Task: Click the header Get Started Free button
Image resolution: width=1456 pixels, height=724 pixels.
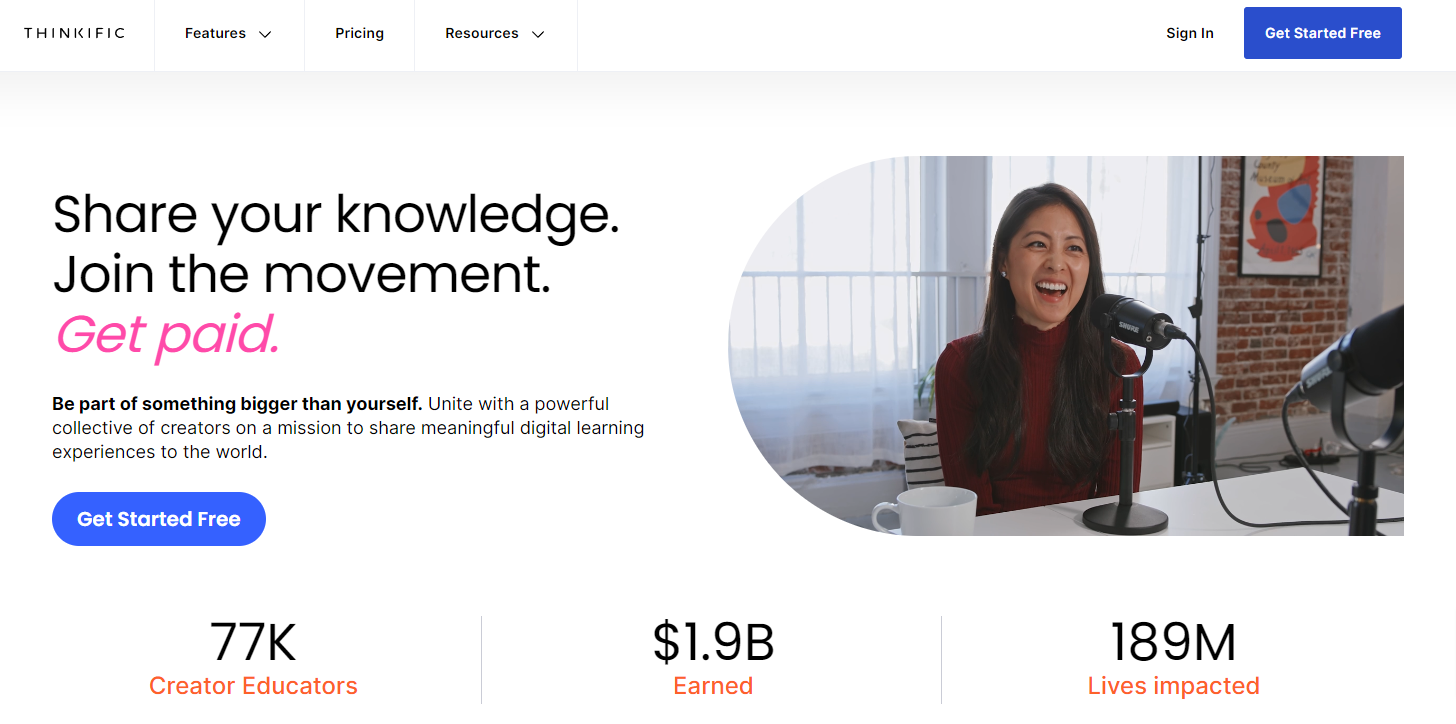Action: tap(1323, 33)
